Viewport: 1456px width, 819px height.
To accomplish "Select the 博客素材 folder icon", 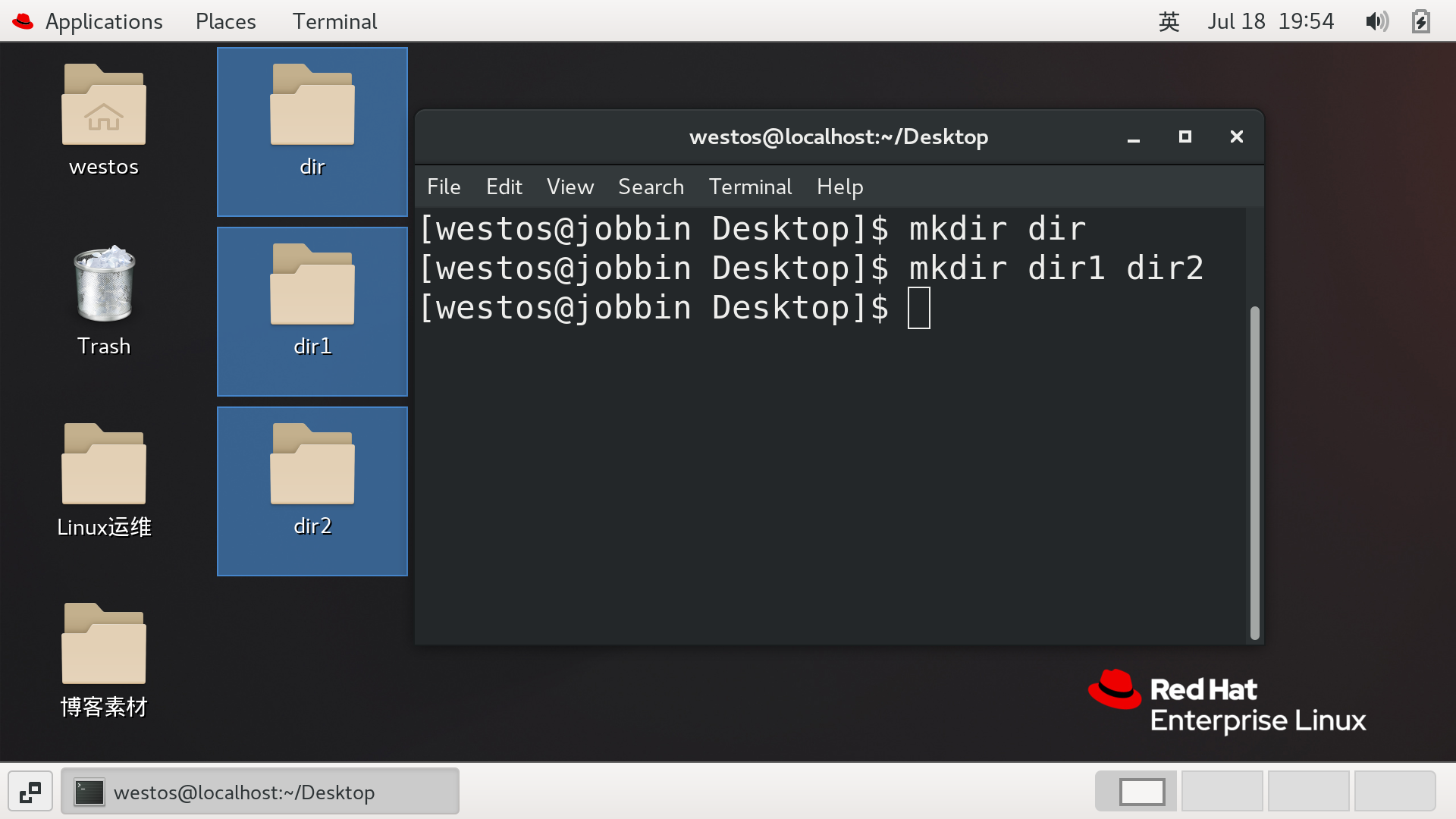I will (x=104, y=643).
